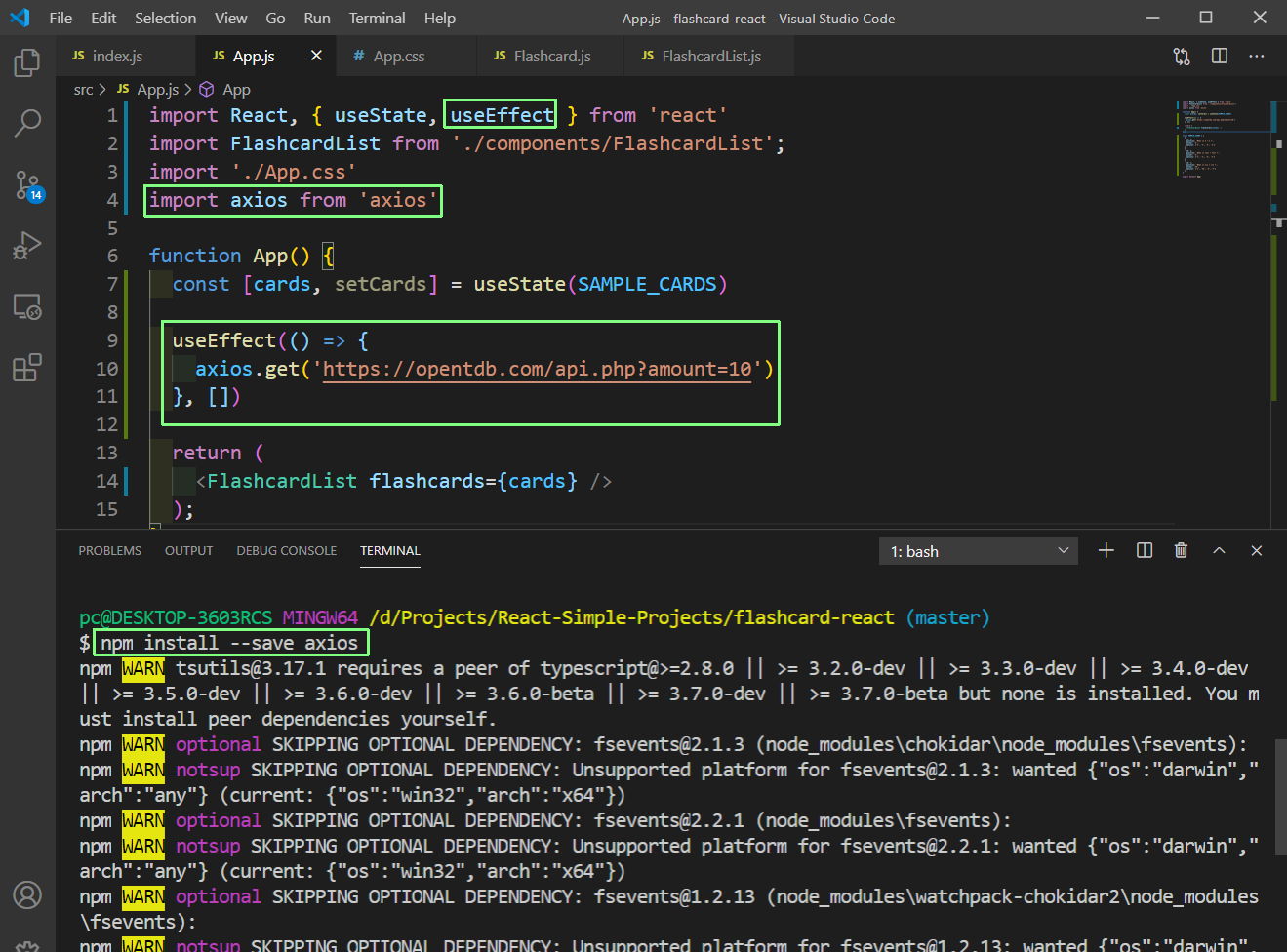Maximize the panel with up chevron
This screenshot has height=952, width=1287.
pos(1219,551)
